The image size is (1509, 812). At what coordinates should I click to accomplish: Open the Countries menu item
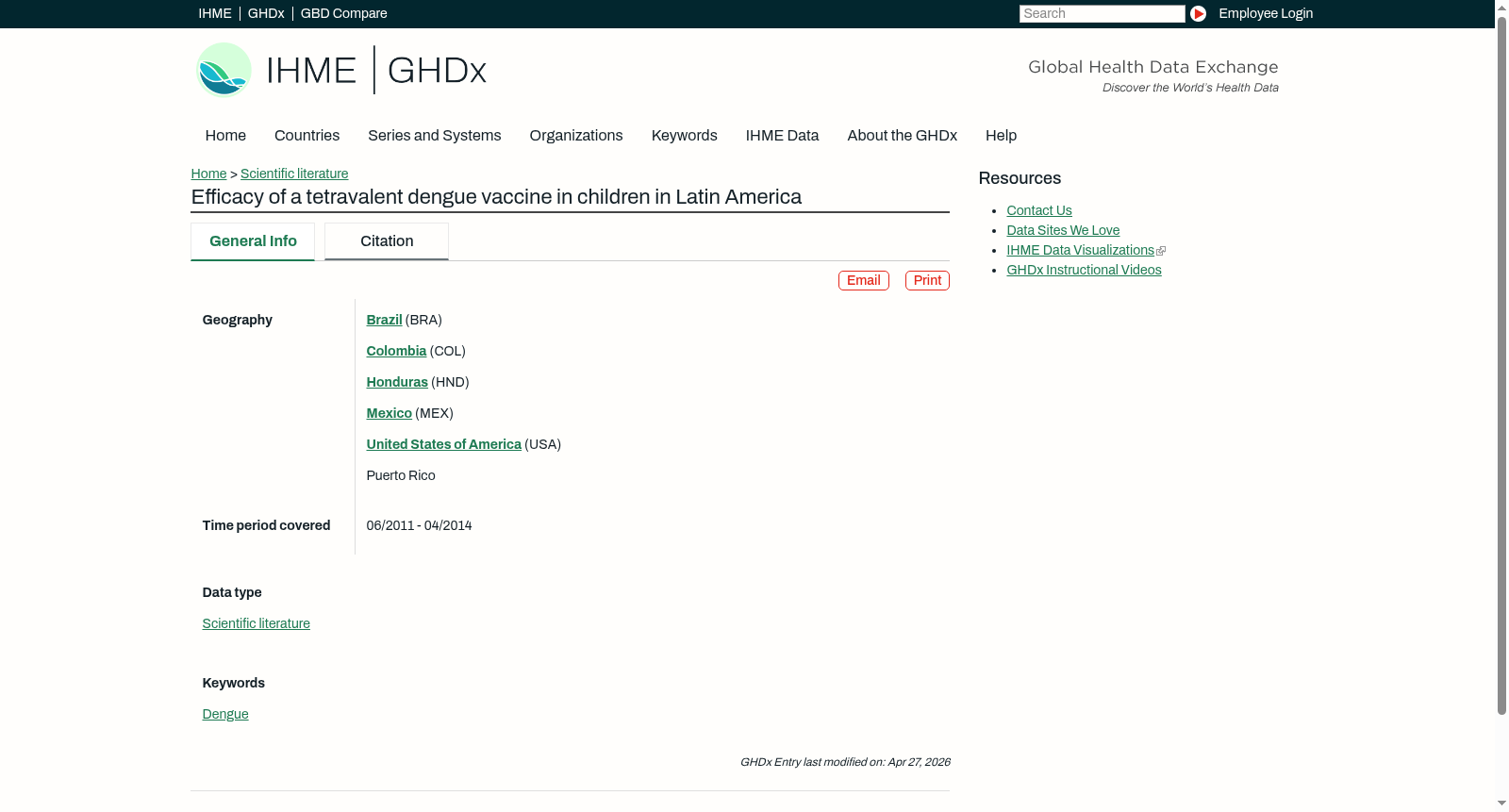pyautogui.click(x=307, y=136)
